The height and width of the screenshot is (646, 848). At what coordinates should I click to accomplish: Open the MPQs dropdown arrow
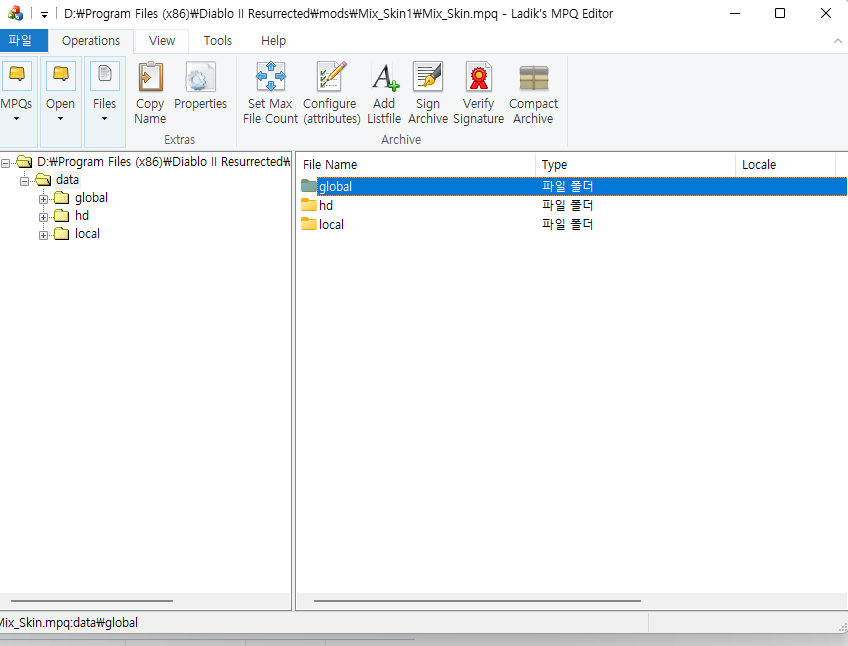16,119
